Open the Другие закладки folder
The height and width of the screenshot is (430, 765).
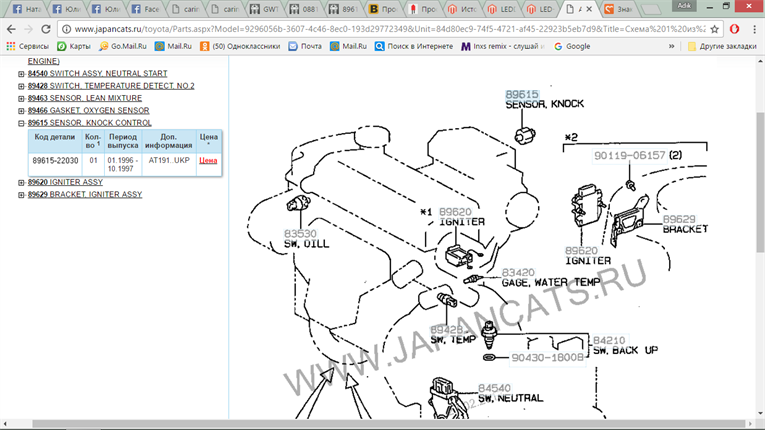[x=720, y=46]
